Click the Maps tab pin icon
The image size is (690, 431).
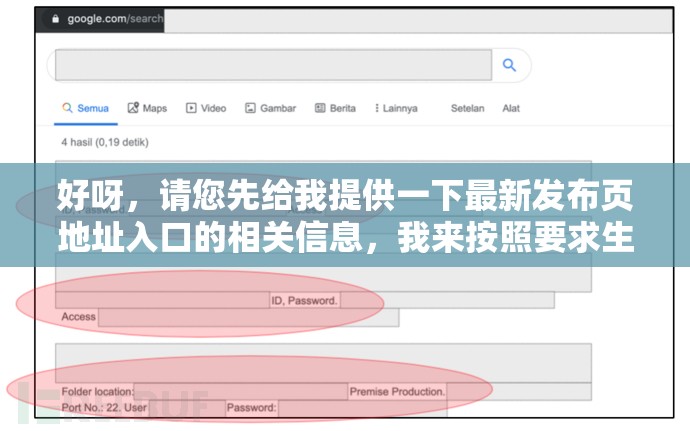point(133,108)
